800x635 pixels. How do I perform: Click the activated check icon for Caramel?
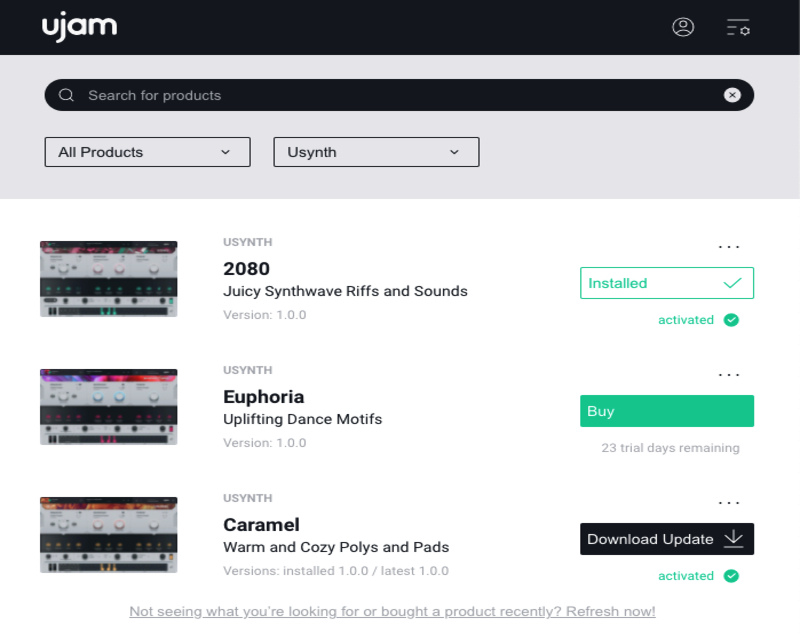tap(731, 576)
